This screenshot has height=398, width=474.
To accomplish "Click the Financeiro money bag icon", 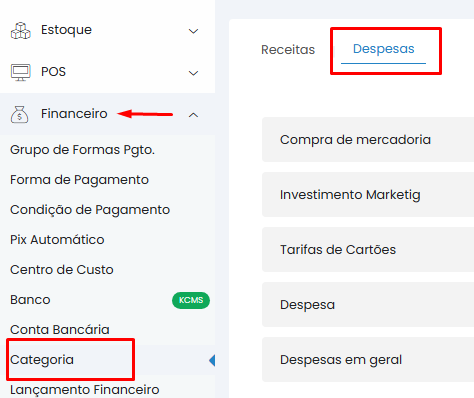I will (x=19, y=114).
